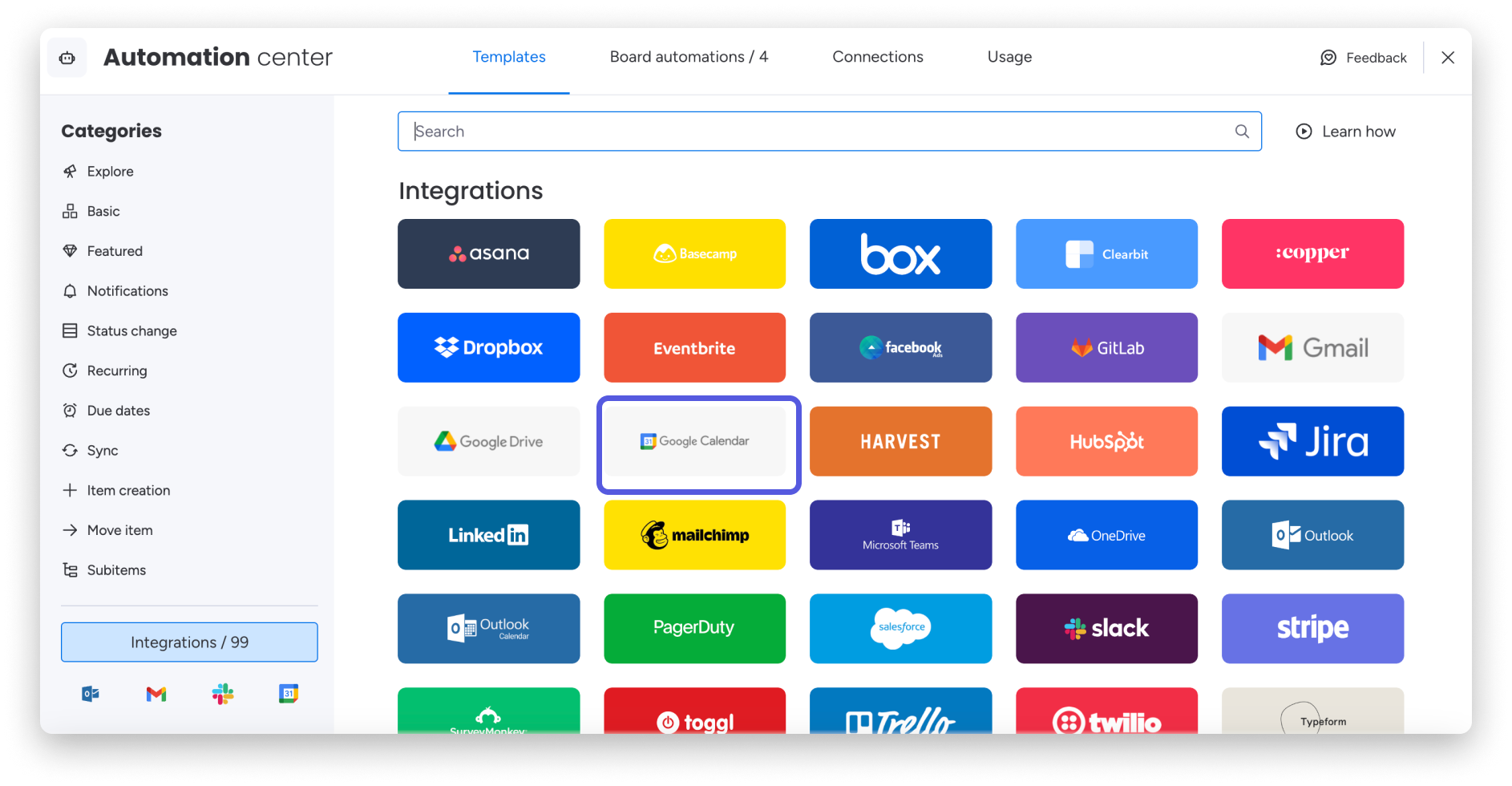
Task: Open the Outlook Calendar integration tile
Action: 488,629
